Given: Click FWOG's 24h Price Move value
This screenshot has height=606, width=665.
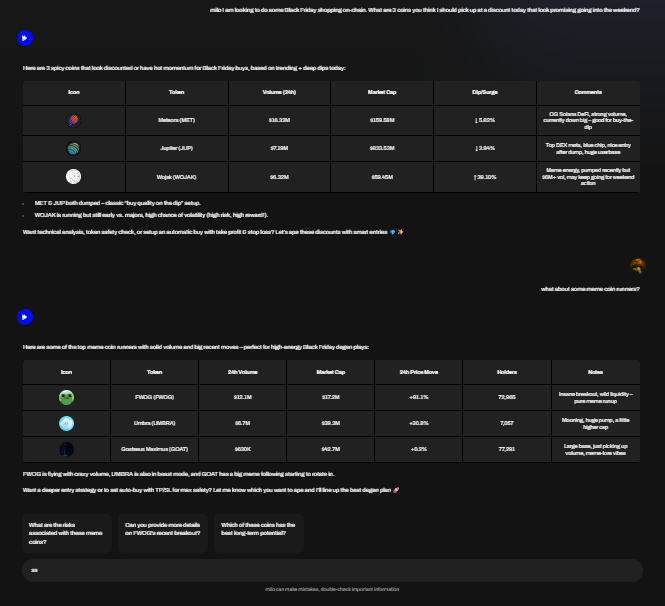Looking at the screenshot, I should [419, 397].
